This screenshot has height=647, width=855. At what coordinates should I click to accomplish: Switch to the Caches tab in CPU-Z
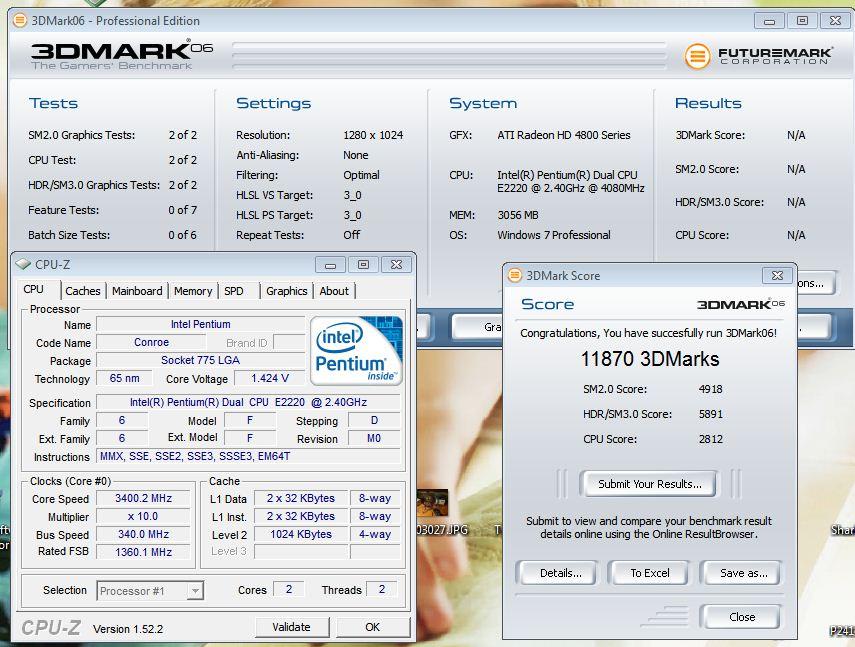(83, 291)
